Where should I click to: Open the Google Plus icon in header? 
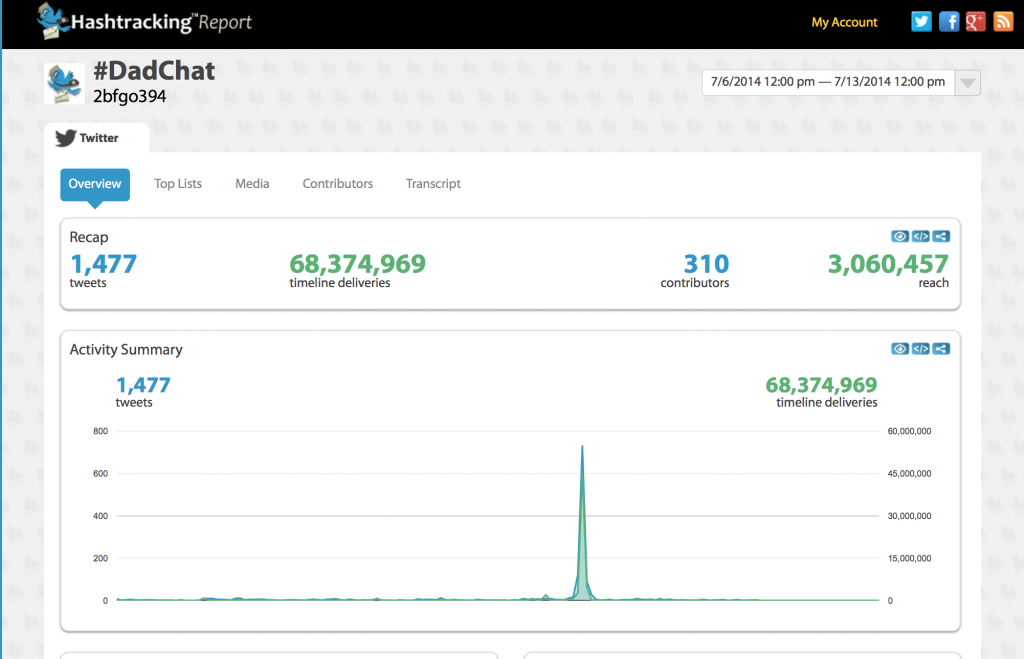click(976, 22)
